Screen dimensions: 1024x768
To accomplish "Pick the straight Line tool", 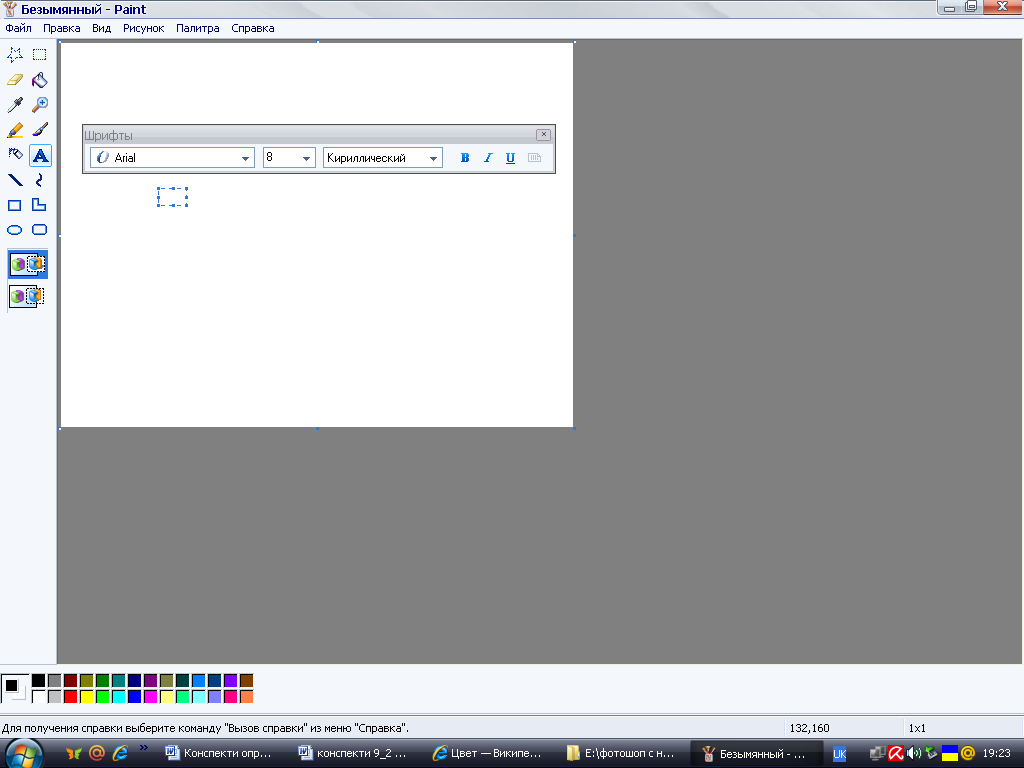I will (14, 180).
